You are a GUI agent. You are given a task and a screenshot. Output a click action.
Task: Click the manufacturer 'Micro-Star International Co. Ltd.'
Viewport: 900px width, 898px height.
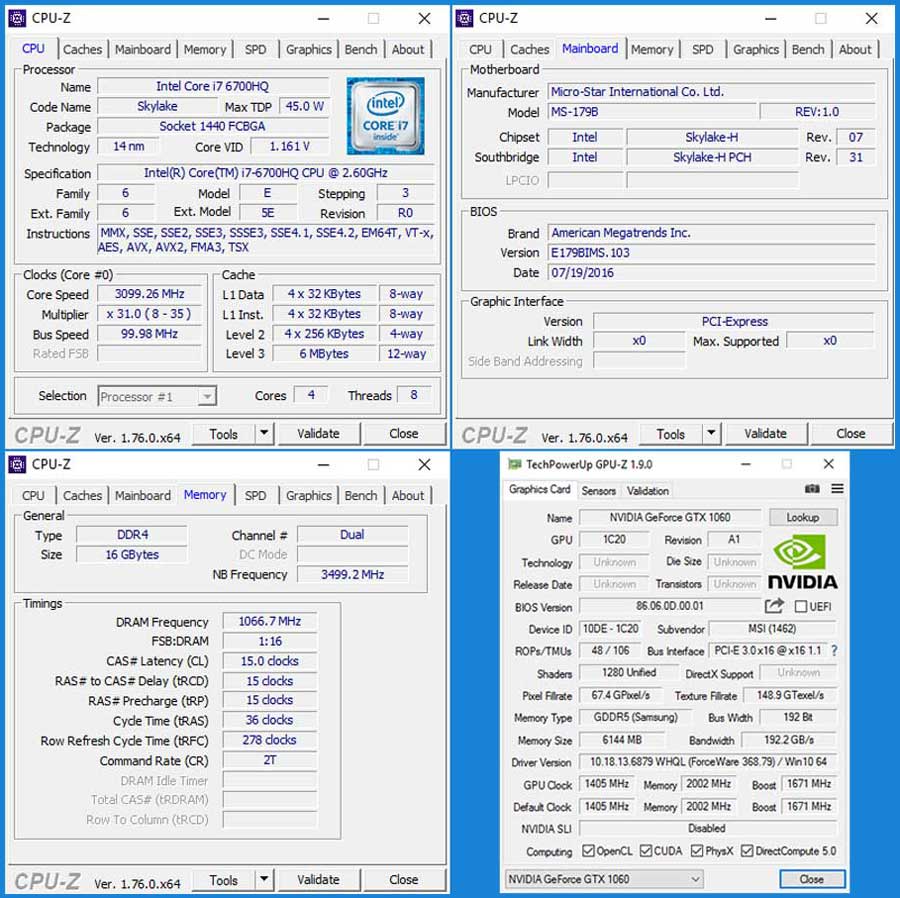point(711,91)
